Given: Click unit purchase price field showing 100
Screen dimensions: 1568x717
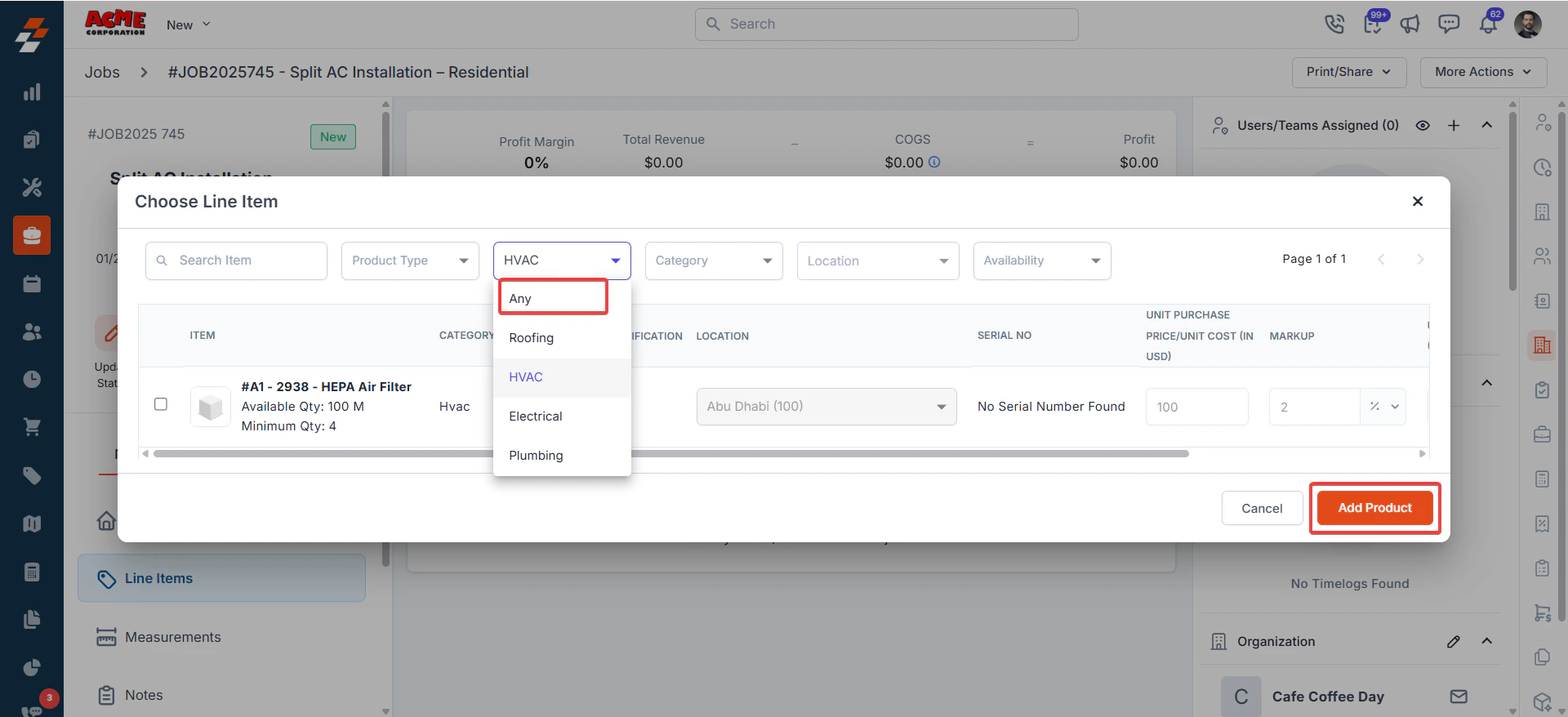Looking at the screenshot, I should tap(1196, 407).
